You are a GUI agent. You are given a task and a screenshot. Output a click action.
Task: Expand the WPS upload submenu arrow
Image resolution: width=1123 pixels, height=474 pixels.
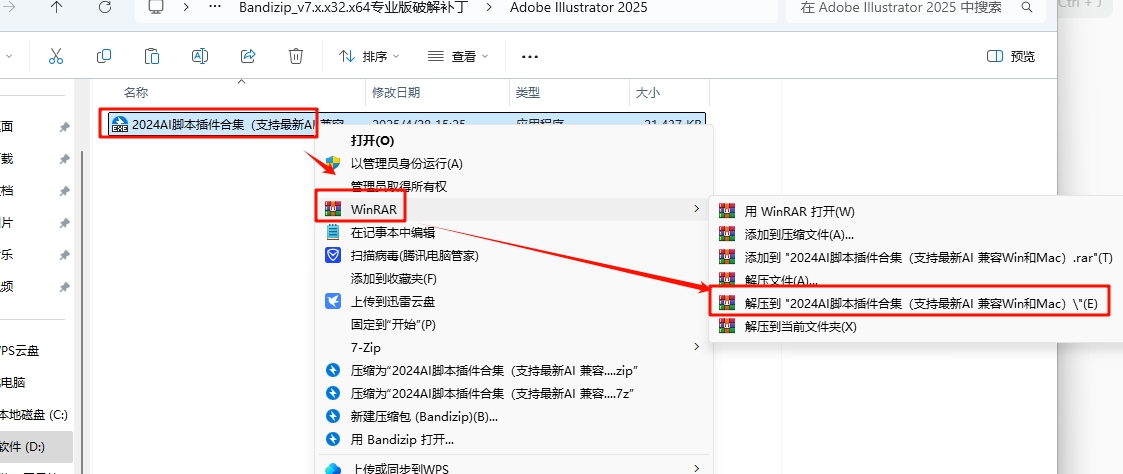tap(695, 468)
